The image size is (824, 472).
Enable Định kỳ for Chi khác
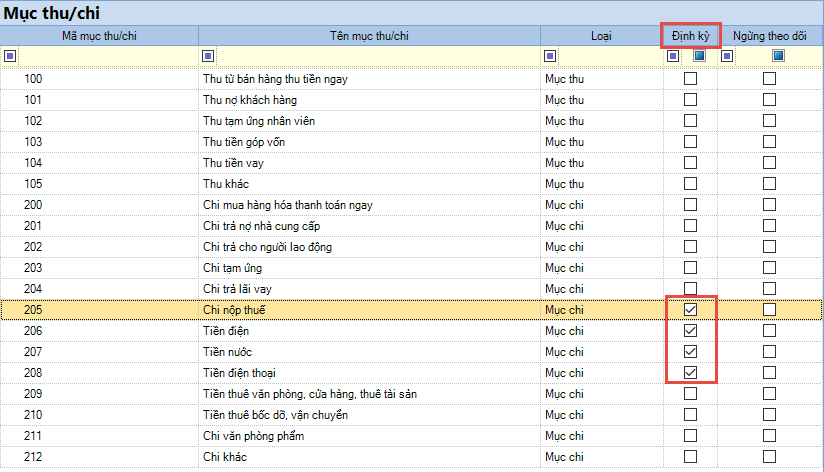(x=690, y=457)
